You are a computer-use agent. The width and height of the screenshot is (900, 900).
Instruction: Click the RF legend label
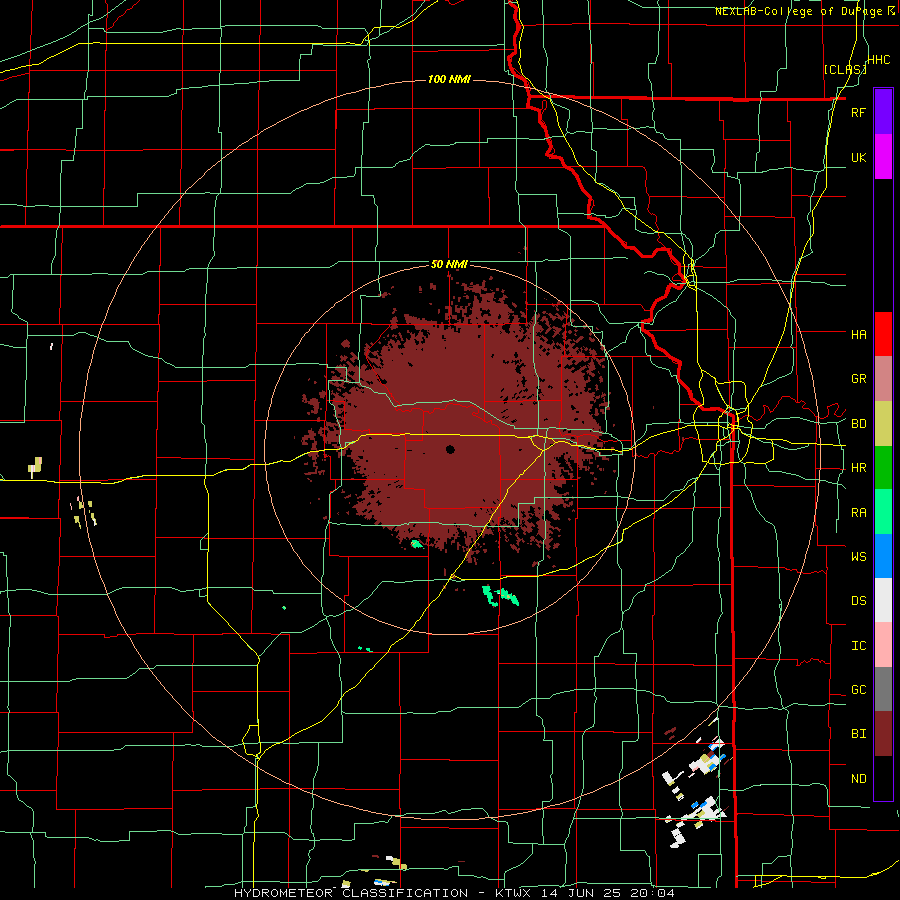[x=859, y=112]
